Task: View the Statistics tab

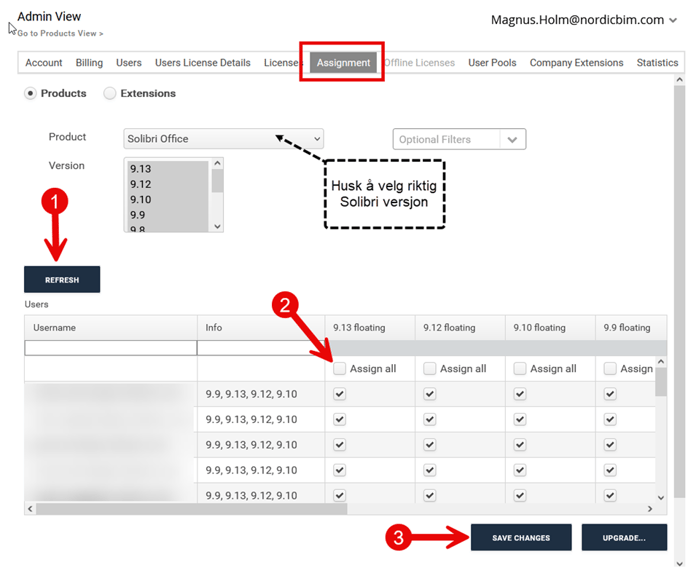Action: (657, 63)
